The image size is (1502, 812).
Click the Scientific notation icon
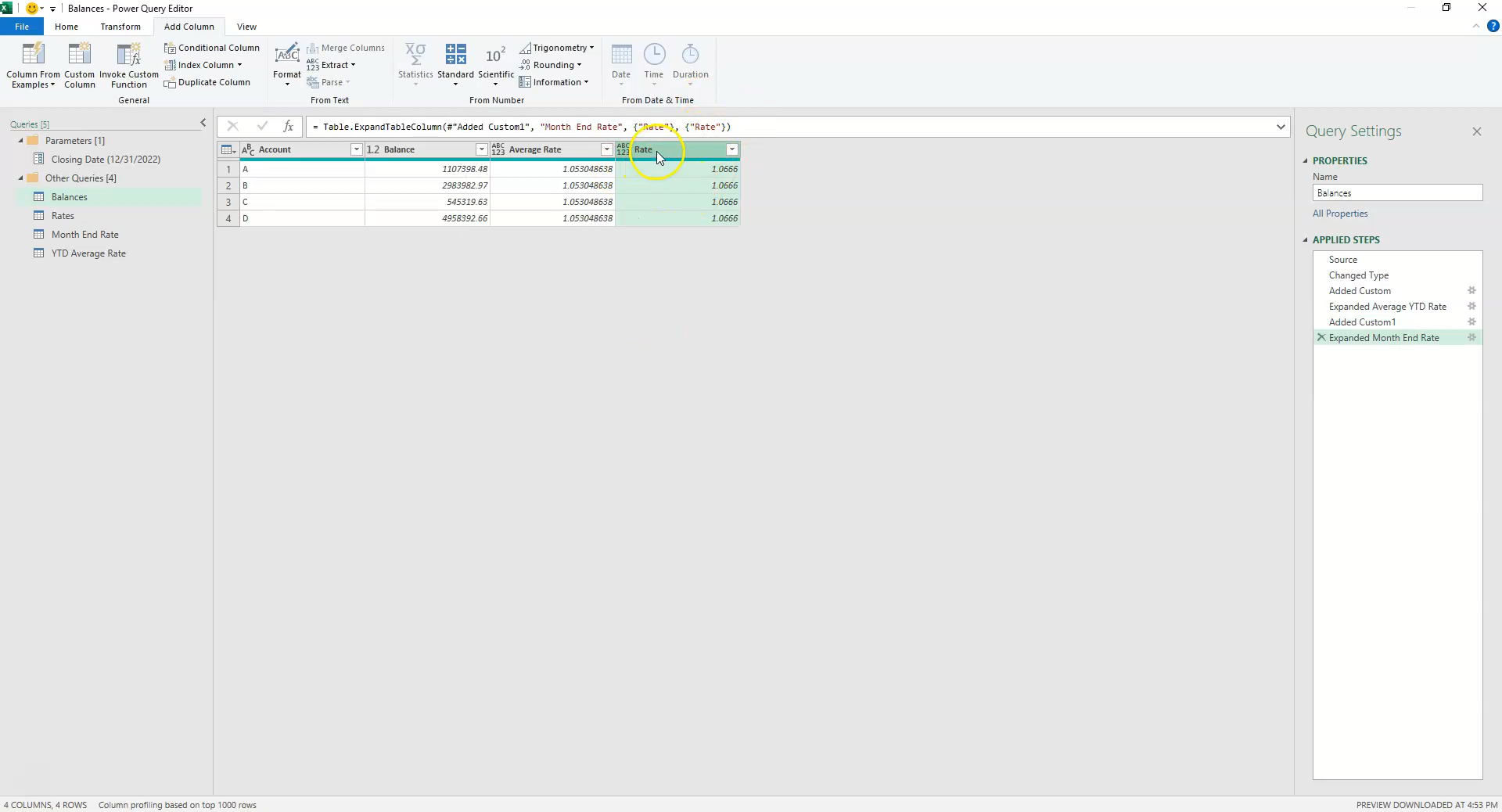[496, 63]
